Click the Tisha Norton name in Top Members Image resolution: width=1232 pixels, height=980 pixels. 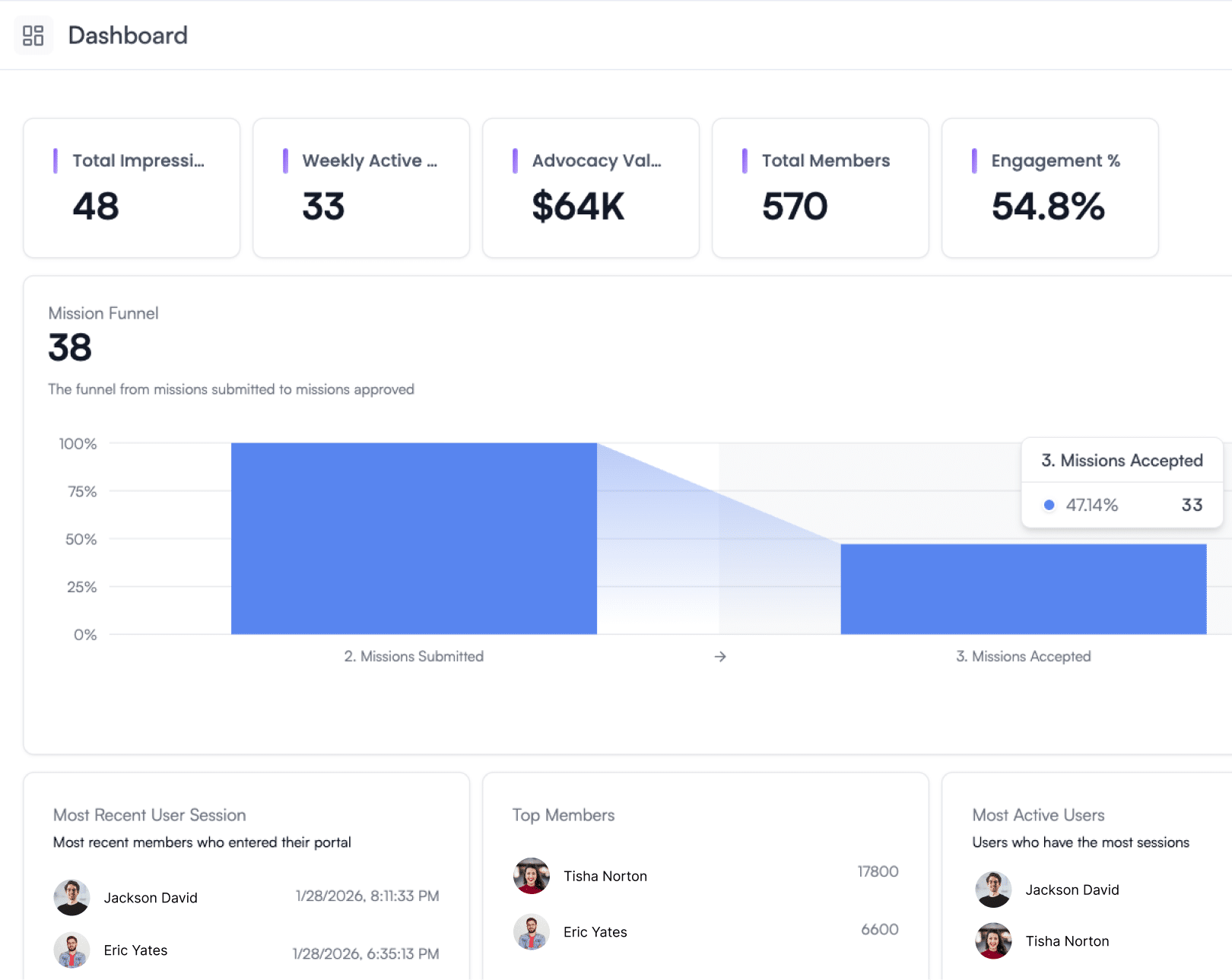(x=605, y=876)
